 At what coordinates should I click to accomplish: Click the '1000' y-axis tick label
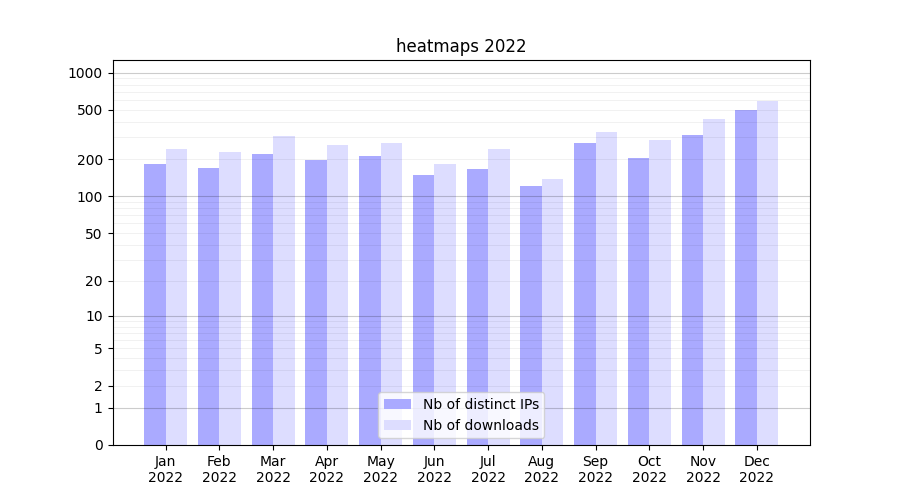click(x=85, y=73)
